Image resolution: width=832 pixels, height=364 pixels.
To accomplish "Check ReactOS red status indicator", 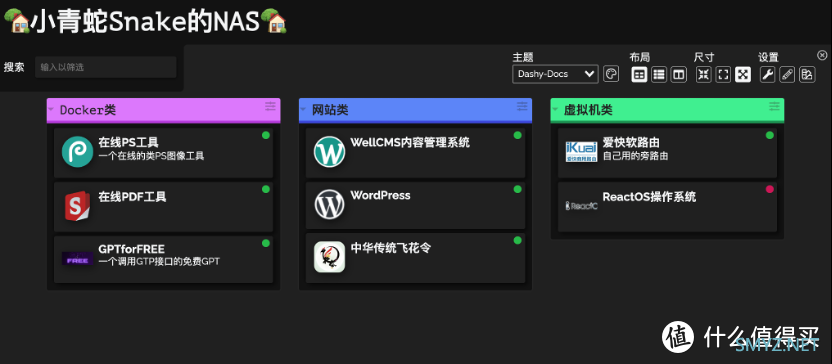I will pyautogui.click(x=769, y=189).
